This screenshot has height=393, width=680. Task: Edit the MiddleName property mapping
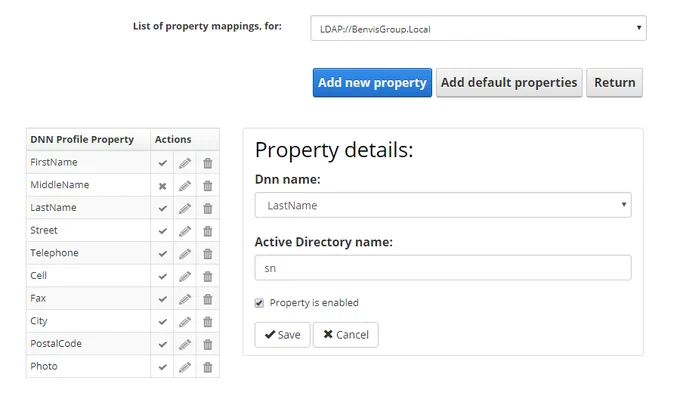pos(185,186)
